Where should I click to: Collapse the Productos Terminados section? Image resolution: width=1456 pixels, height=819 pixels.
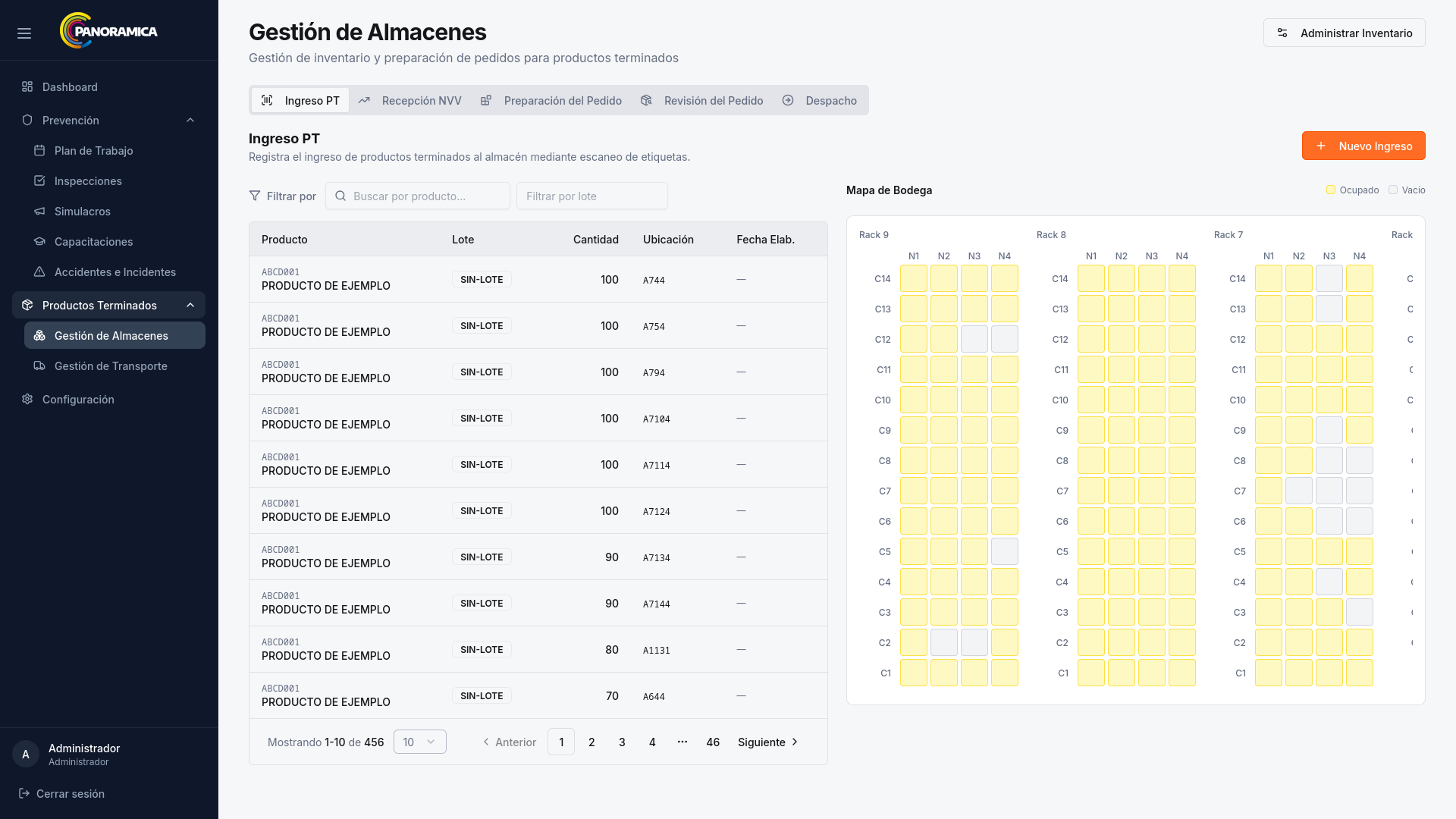190,305
